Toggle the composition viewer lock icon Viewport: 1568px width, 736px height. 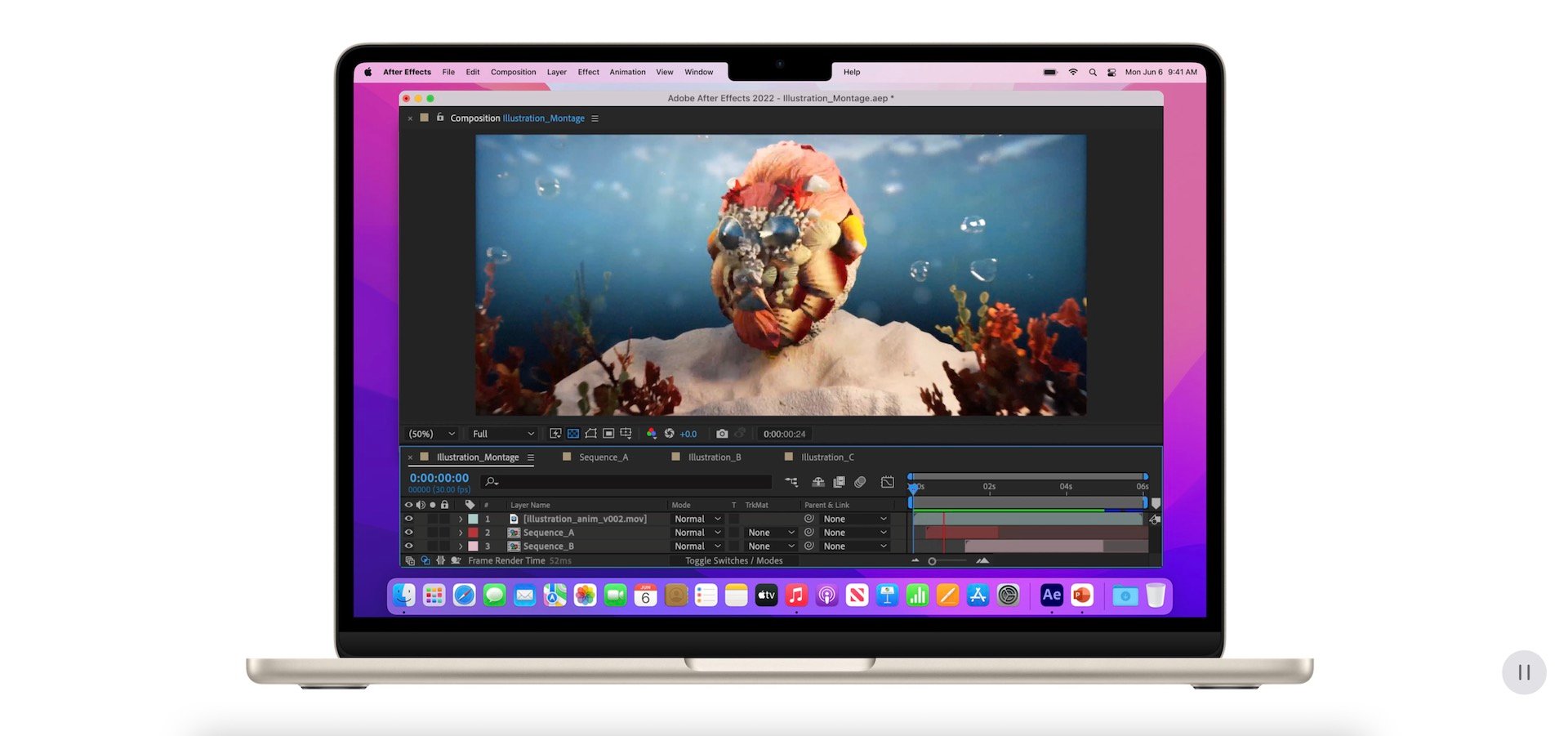(439, 118)
